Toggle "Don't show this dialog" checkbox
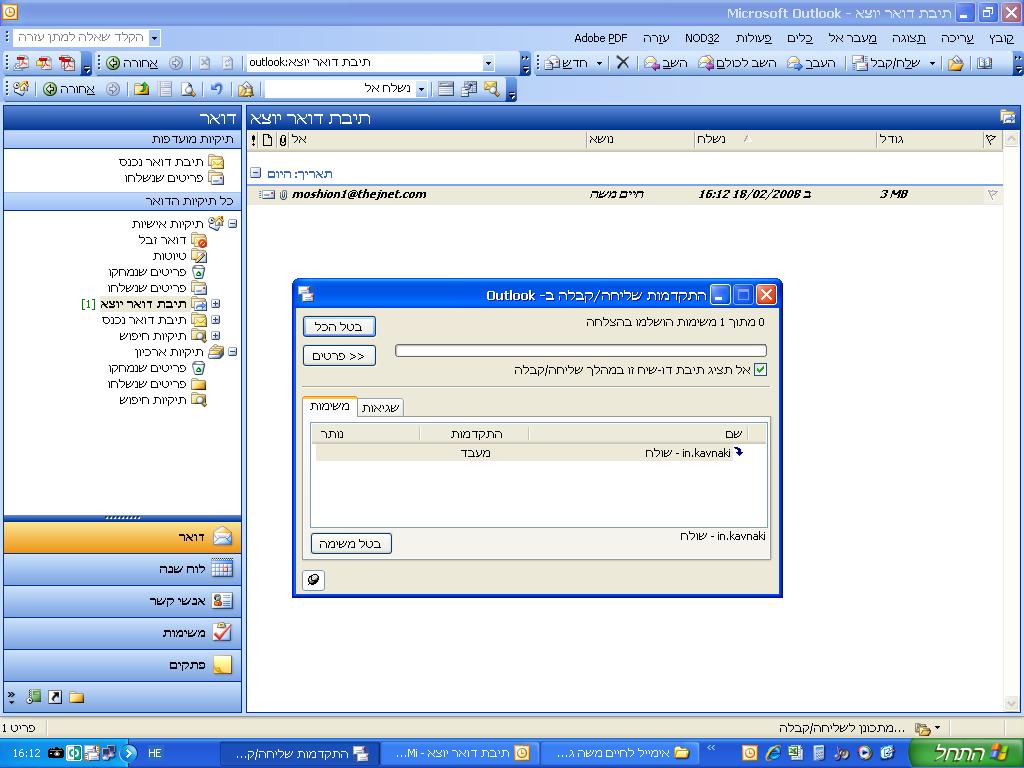1024x768 pixels. coord(760,370)
